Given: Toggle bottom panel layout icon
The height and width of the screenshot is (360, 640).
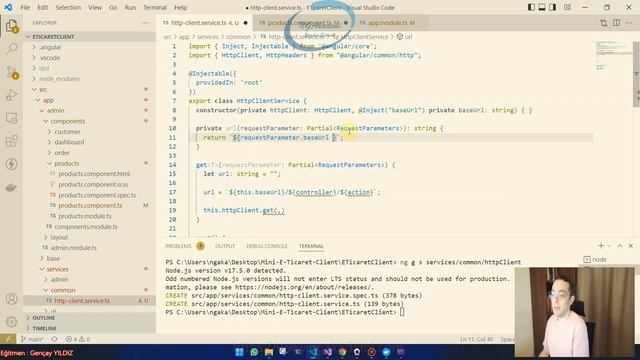Looking at the screenshot, I should pos(542,7).
